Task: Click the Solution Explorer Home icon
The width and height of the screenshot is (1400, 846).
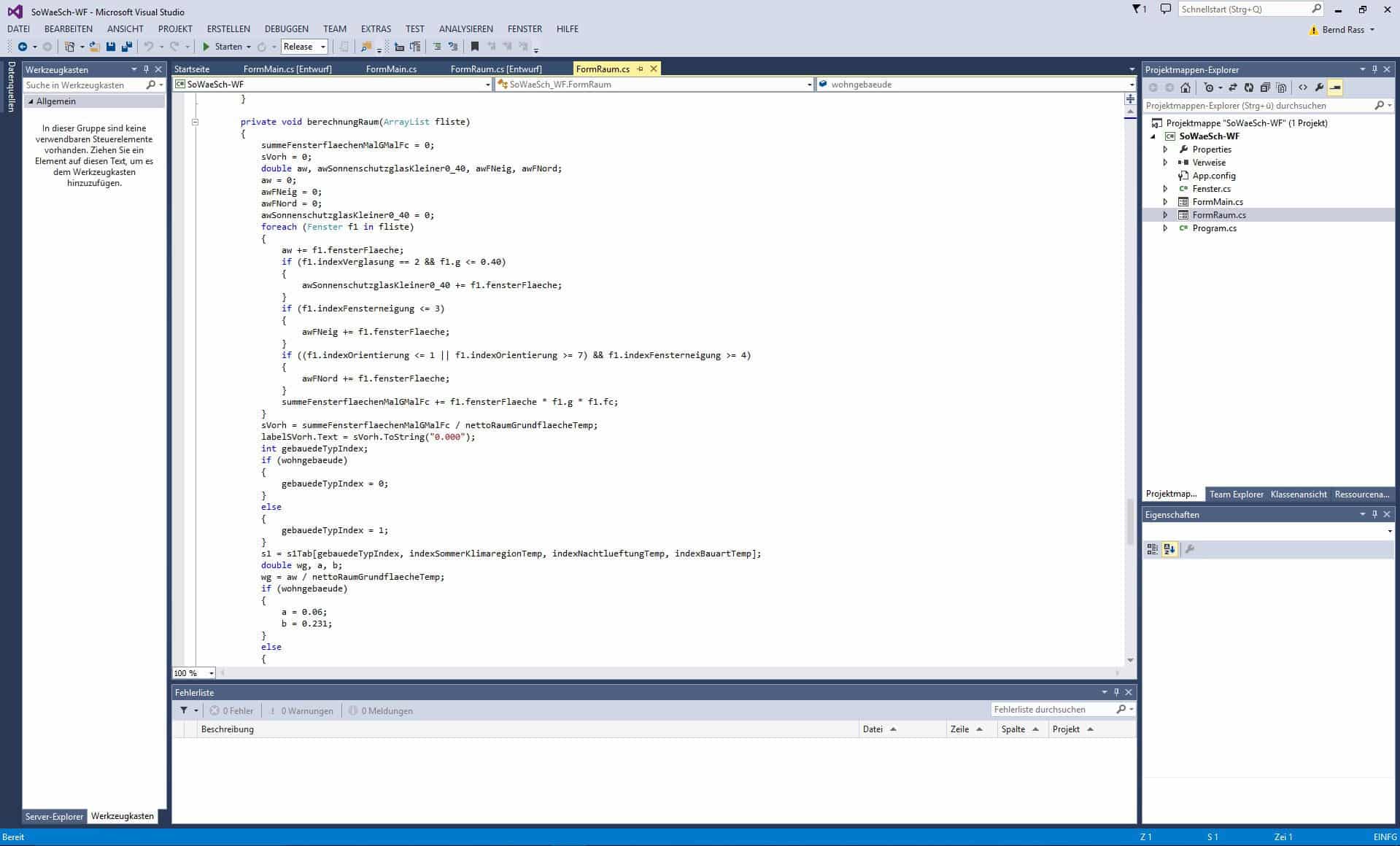Action: tap(1186, 88)
